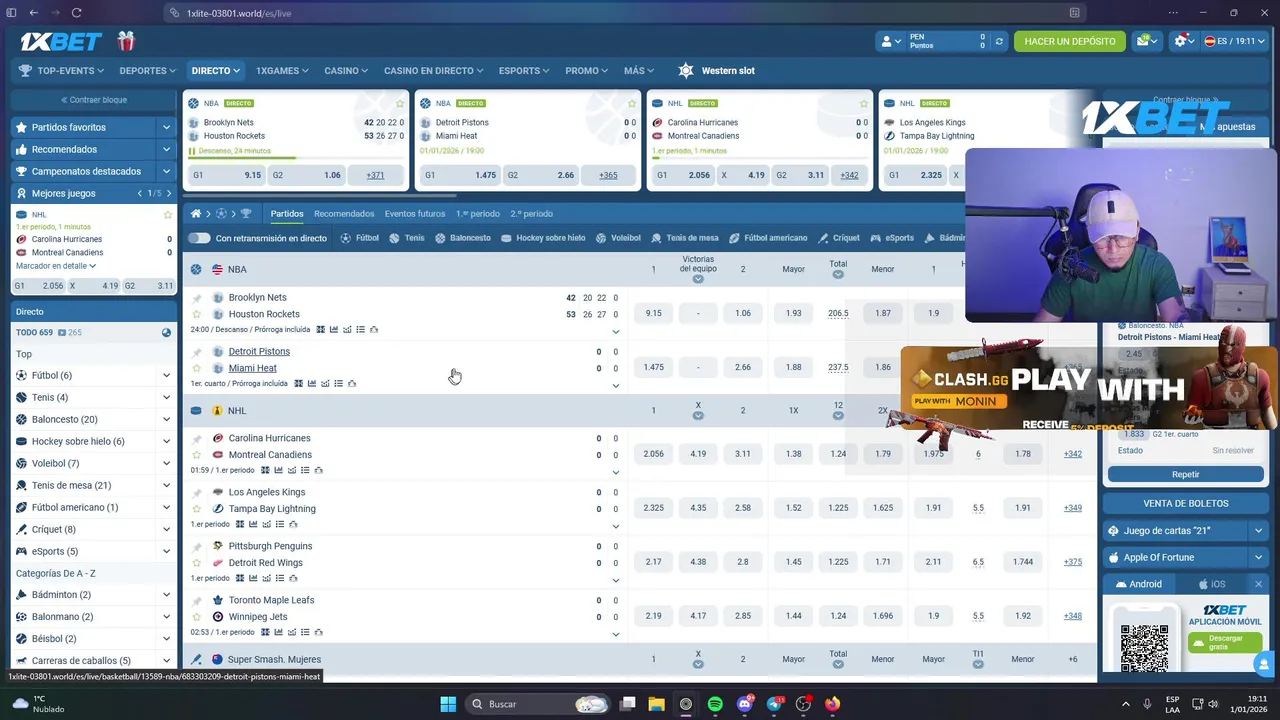The width and height of the screenshot is (1280, 720).
Task: Open File Explorer from the taskbar
Action: 656,704
